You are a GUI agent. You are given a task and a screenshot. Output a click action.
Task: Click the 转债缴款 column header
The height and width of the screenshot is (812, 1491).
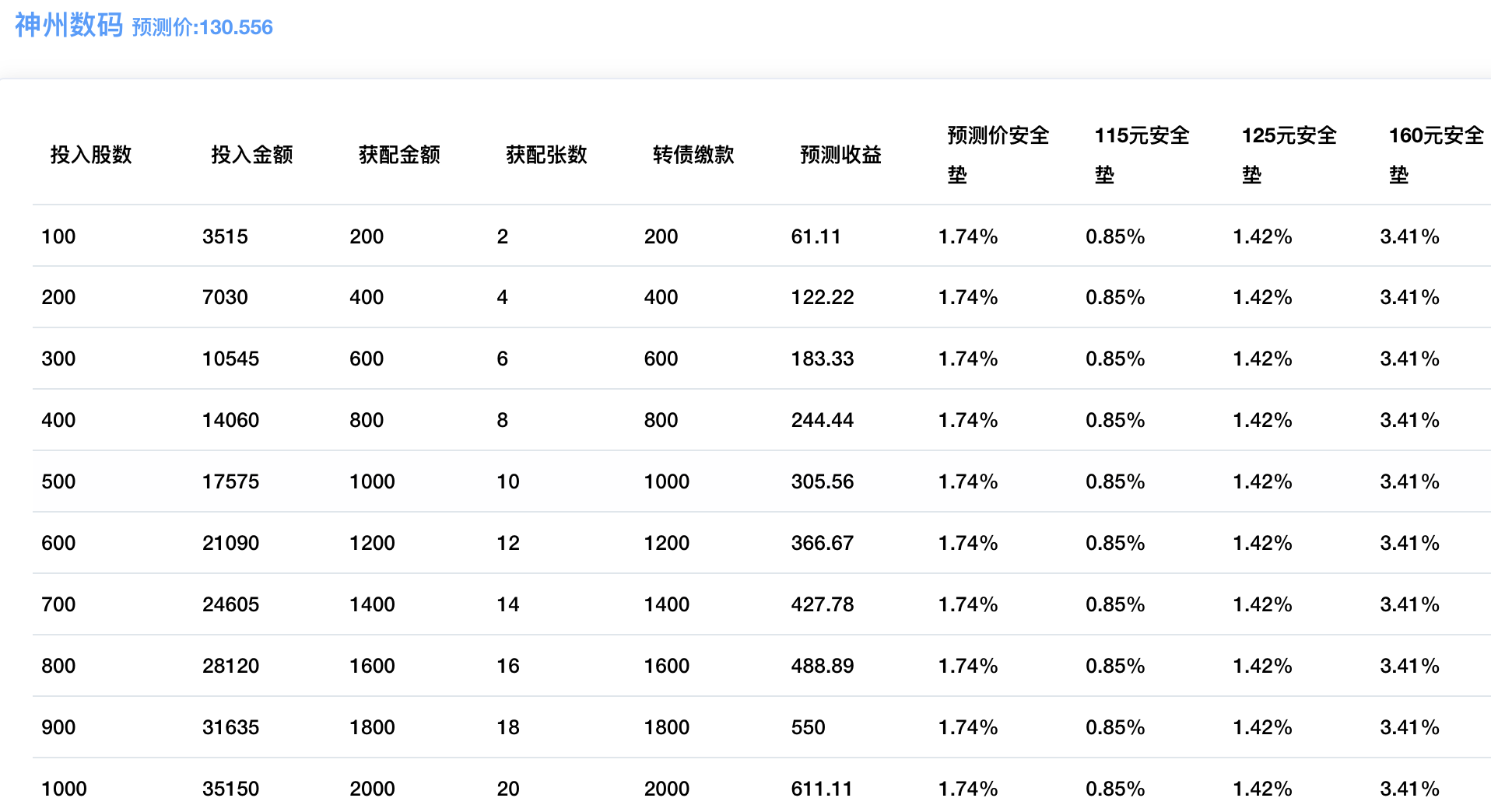693,155
